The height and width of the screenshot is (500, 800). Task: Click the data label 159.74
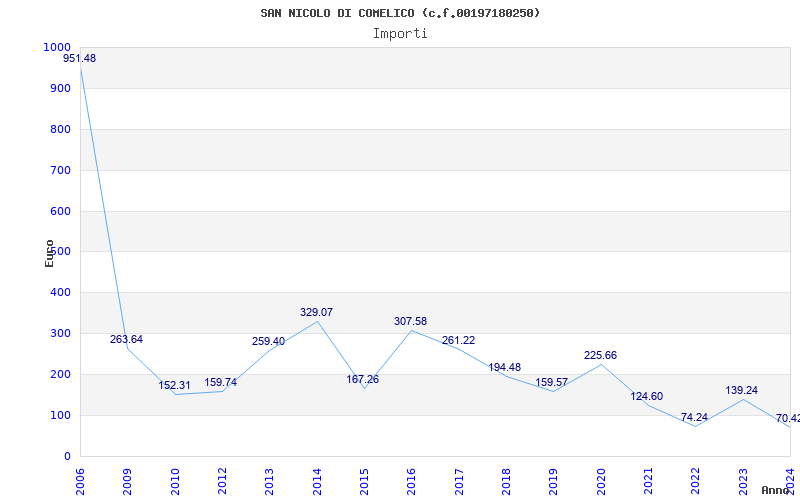click(x=221, y=382)
